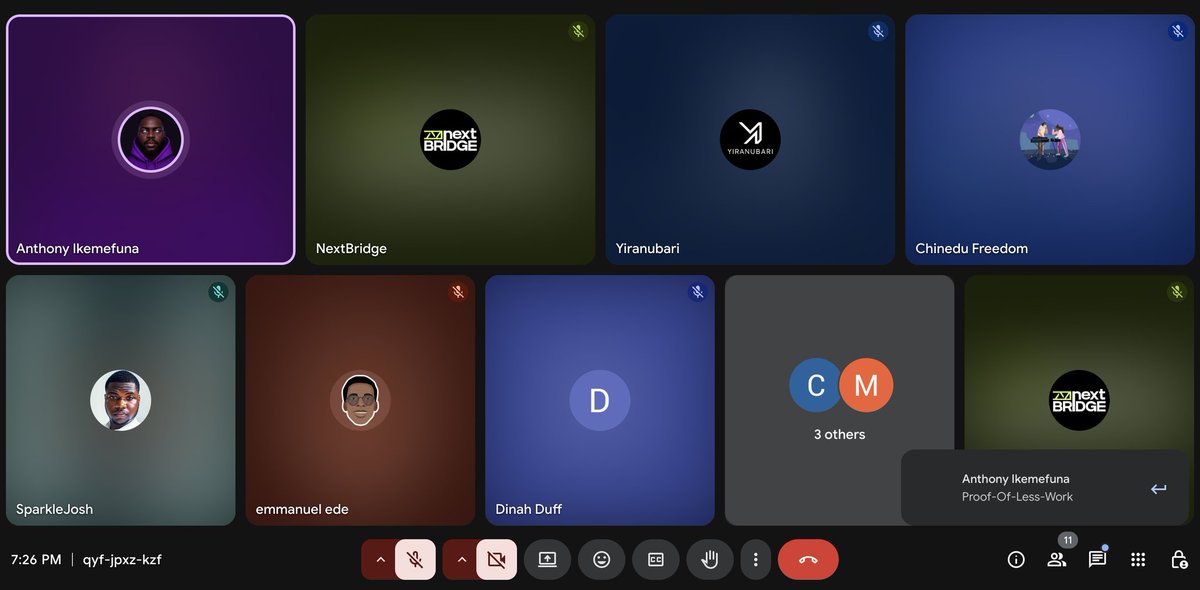The image size is (1200, 590).
Task: Click muted mic icon on Dinah Duff tile
Action: pyautogui.click(x=698, y=292)
